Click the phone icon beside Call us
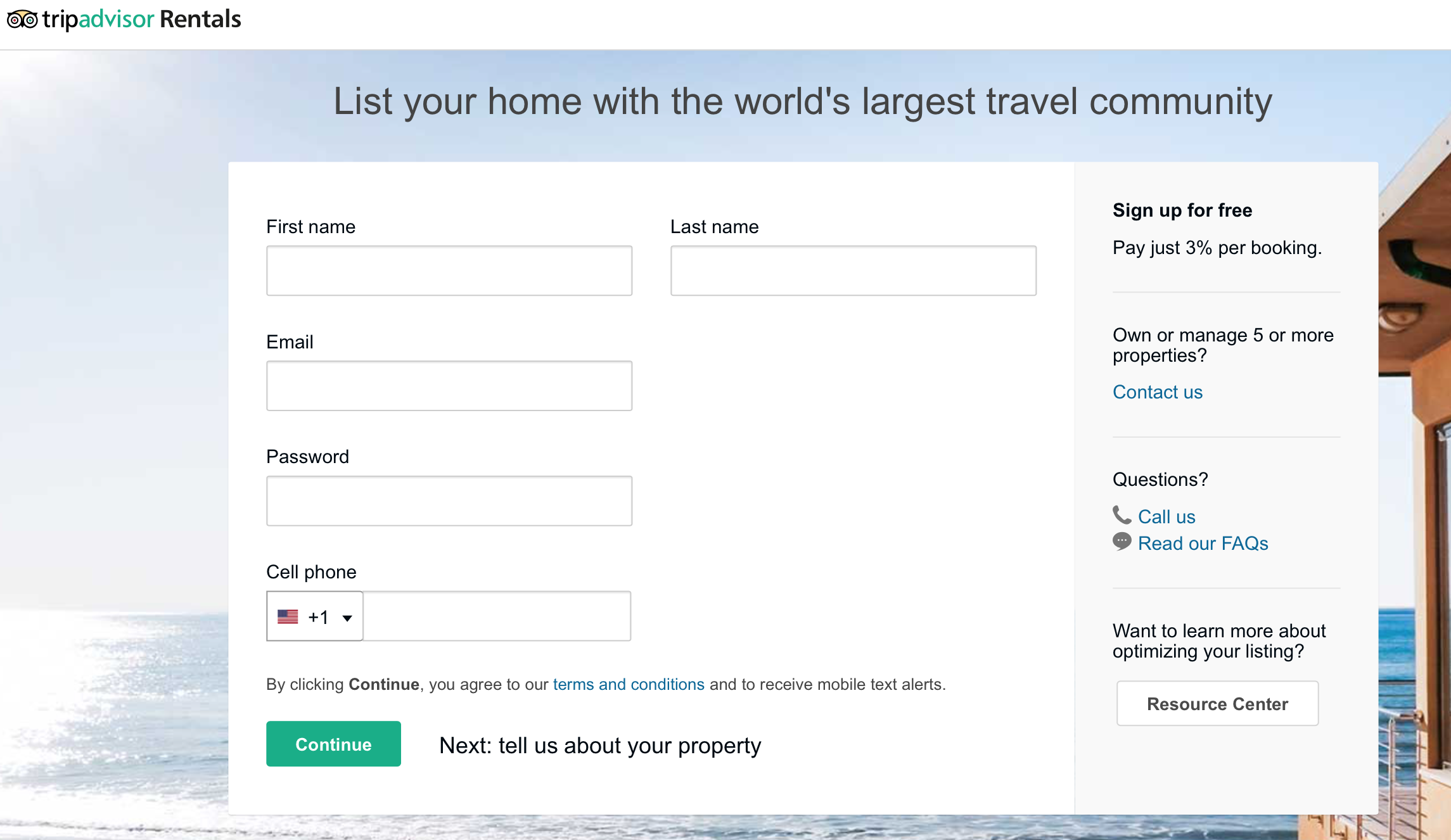This screenshot has width=1451, height=840. pyautogui.click(x=1123, y=516)
